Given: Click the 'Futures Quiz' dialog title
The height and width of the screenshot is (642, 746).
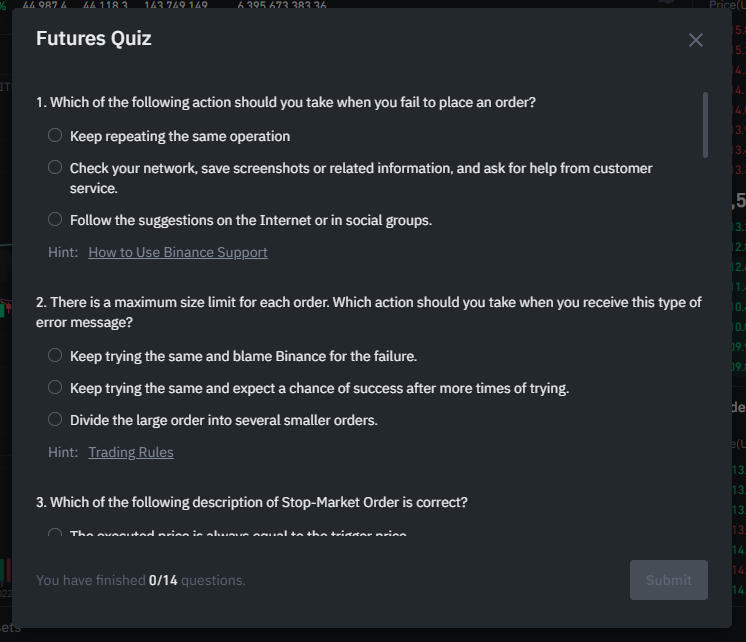Looking at the screenshot, I should [x=94, y=39].
